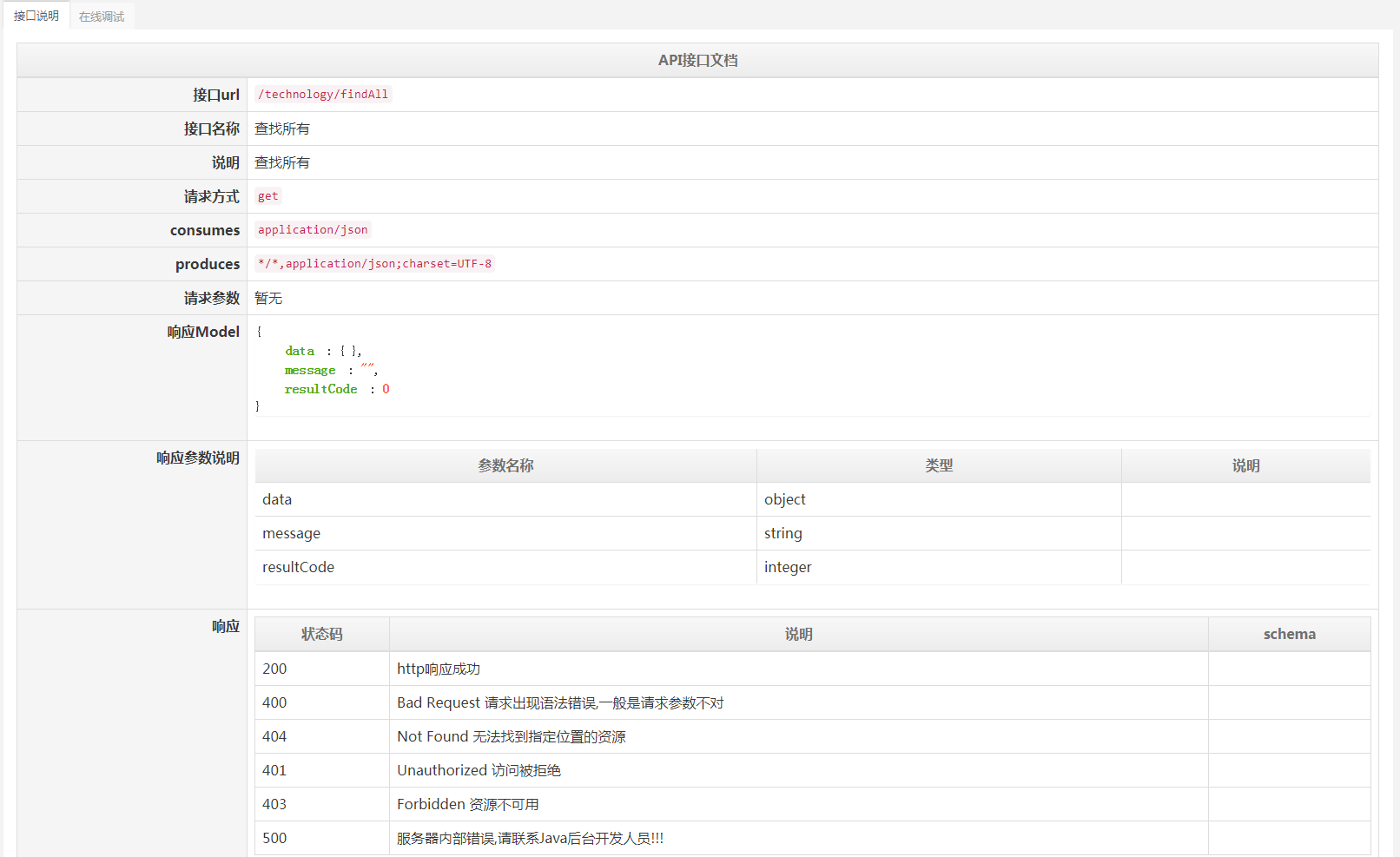Click the schema column header
Viewport: 1400px width, 857px height.
tap(1289, 634)
